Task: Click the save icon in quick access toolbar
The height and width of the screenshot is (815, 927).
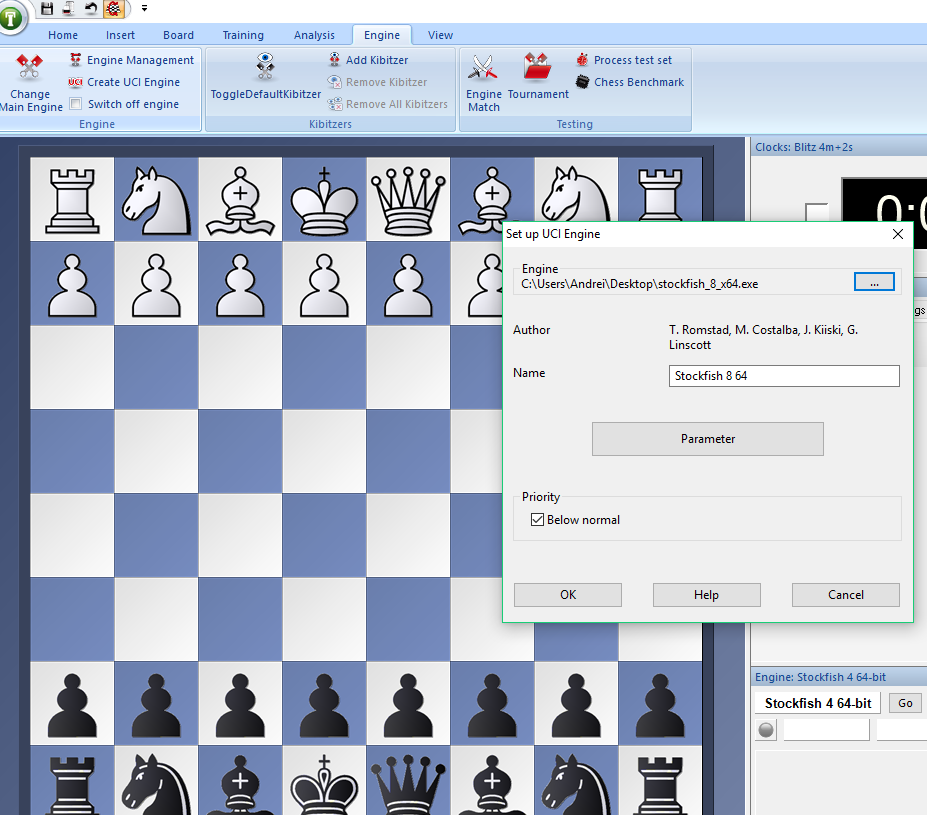Action: [47, 8]
